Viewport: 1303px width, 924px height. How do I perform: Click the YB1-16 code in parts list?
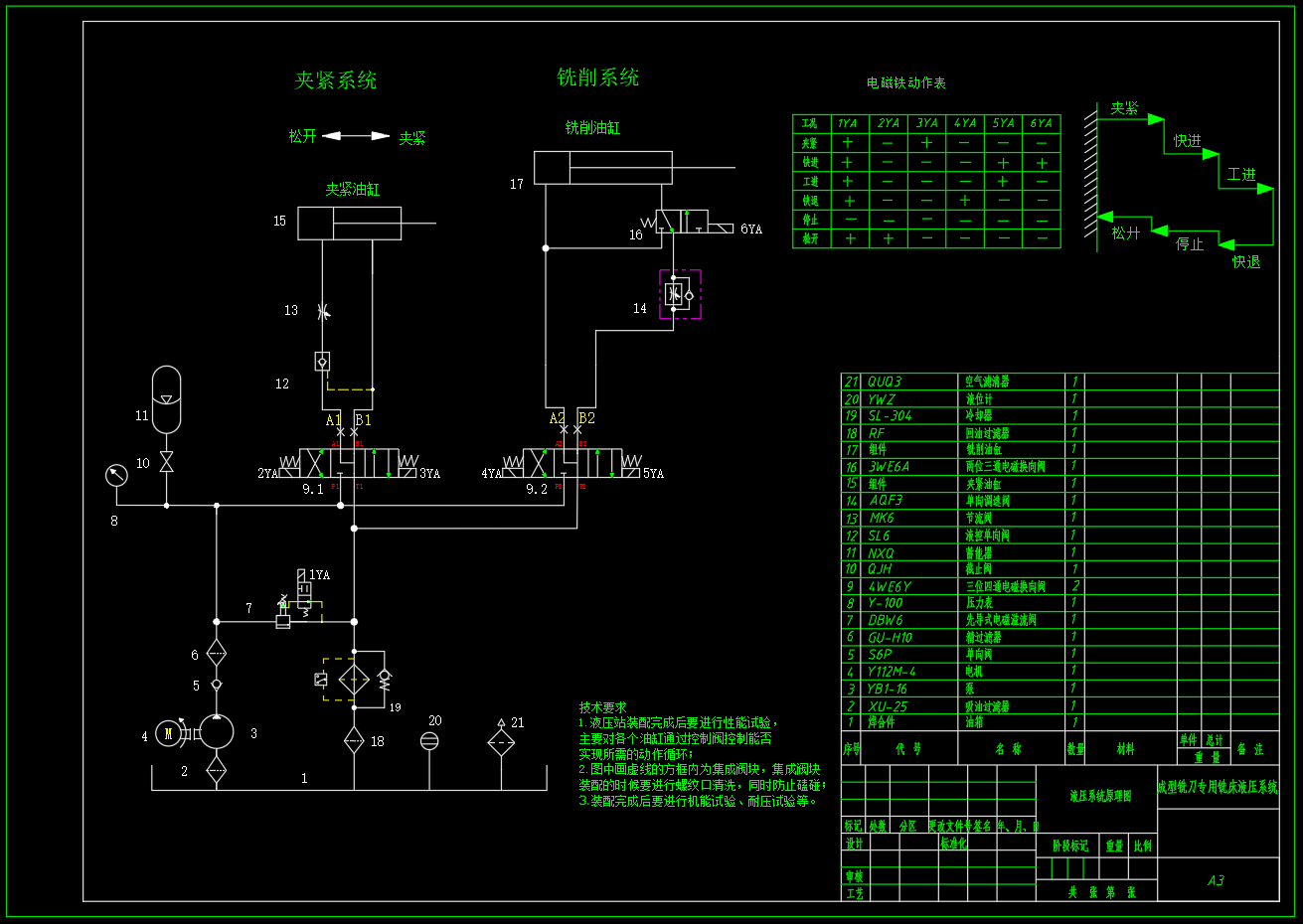click(887, 689)
